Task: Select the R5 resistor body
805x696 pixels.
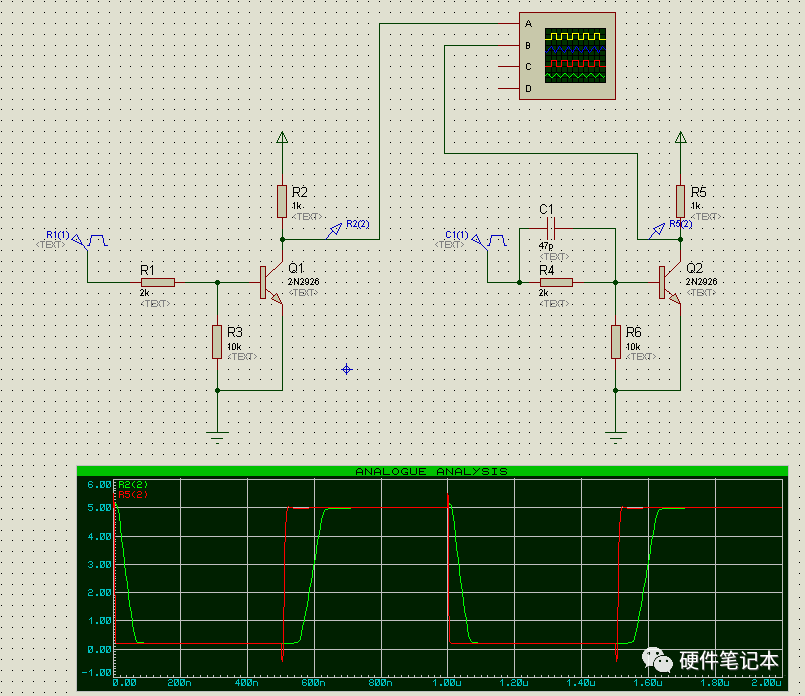Action: coord(680,201)
